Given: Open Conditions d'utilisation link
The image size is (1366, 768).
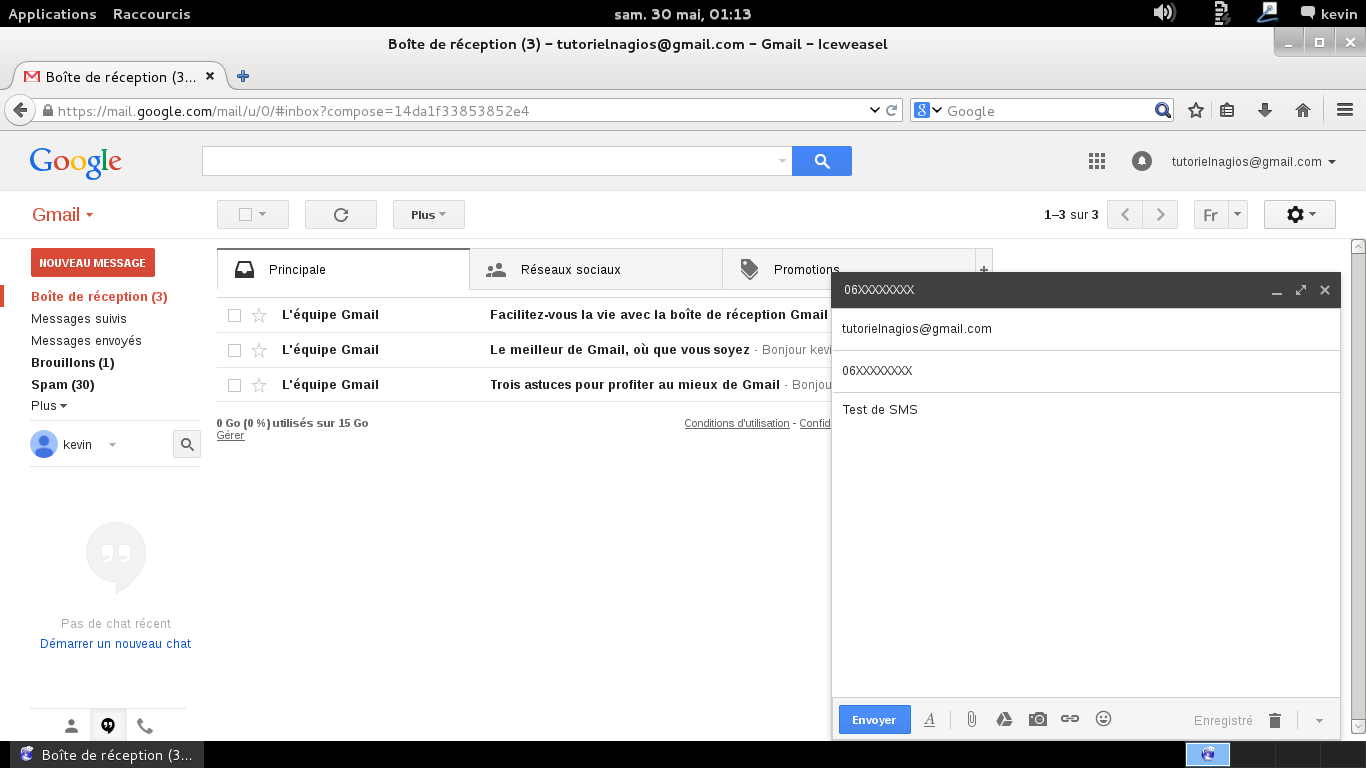Looking at the screenshot, I should 737,424.
